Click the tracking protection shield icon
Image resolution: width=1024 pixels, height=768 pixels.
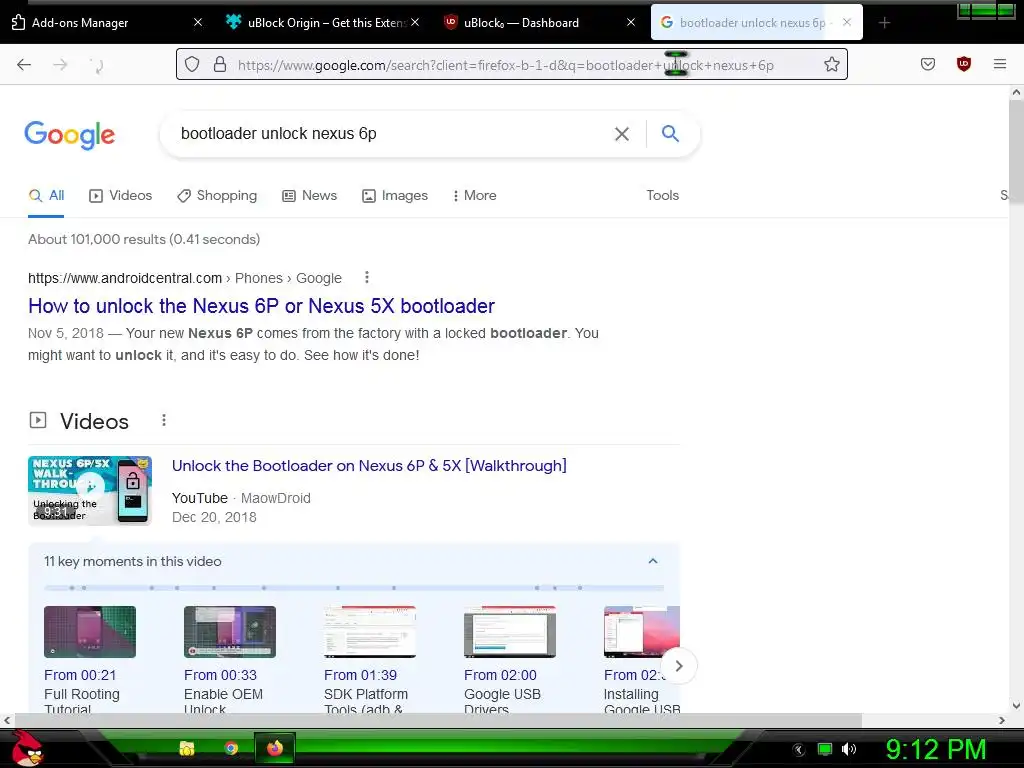[x=191, y=64]
